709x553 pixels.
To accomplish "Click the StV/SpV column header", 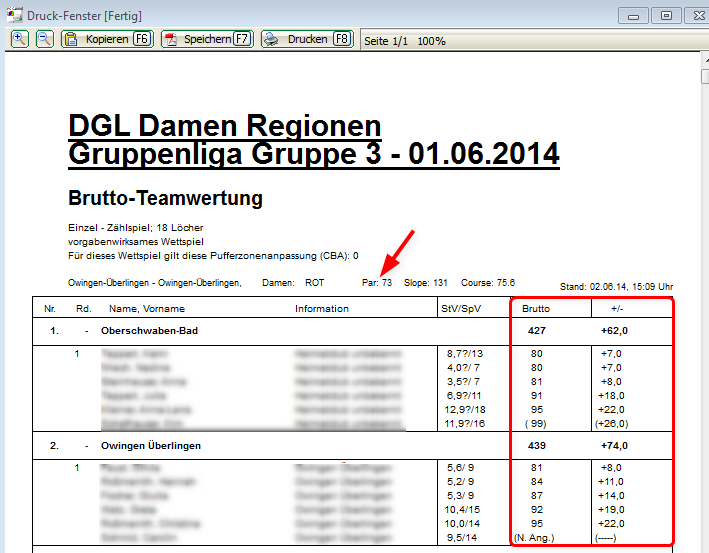I will [x=461, y=308].
